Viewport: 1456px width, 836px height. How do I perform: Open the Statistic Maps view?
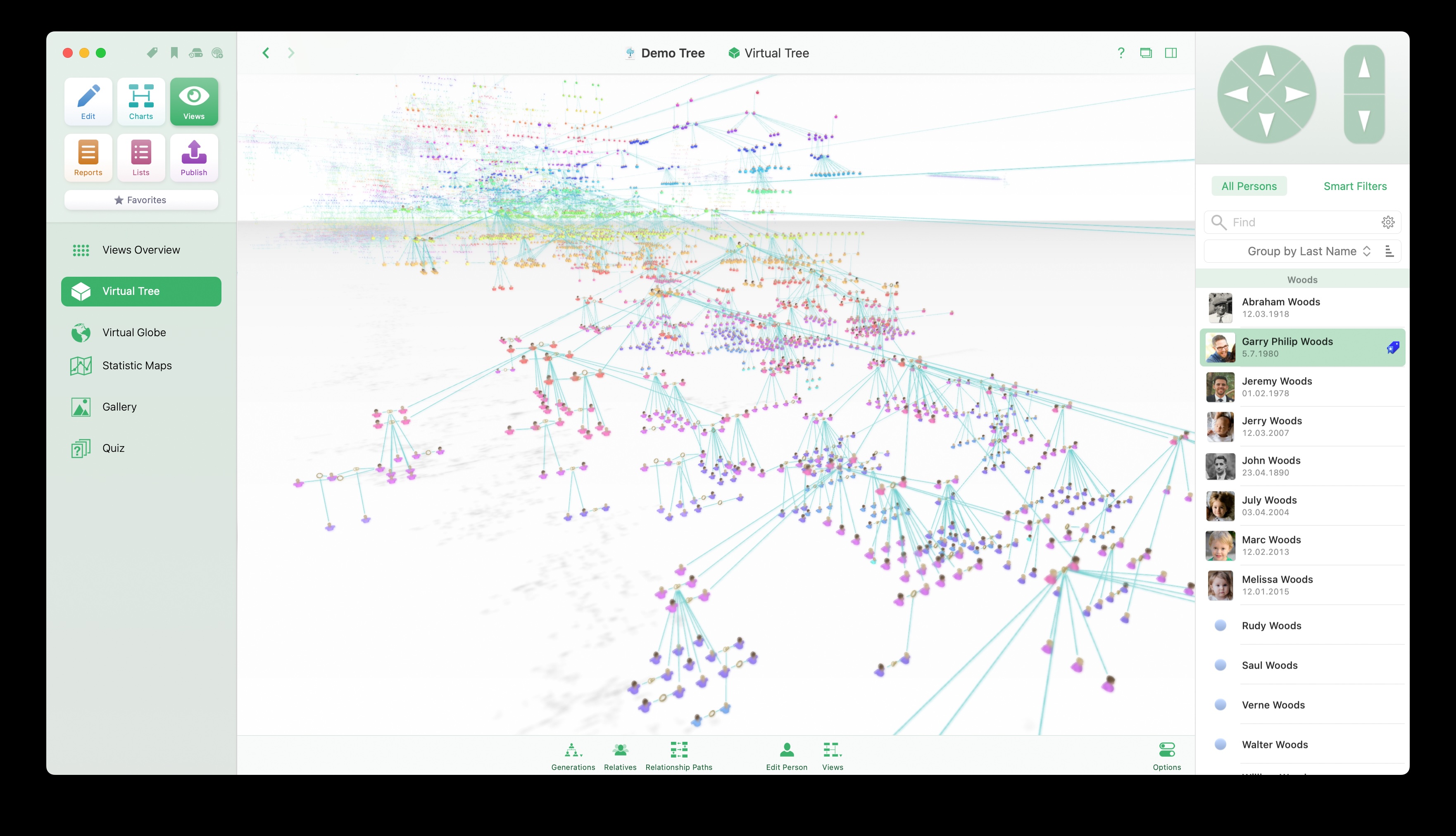137,366
